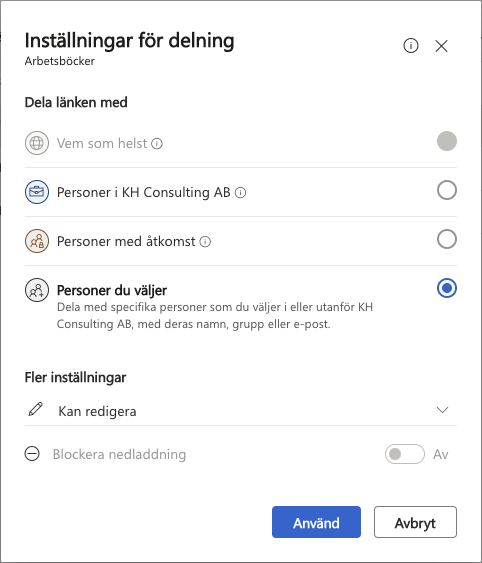Select the Vem som helst radio button
The height and width of the screenshot is (563, 482).
pyautogui.click(x=447, y=141)
